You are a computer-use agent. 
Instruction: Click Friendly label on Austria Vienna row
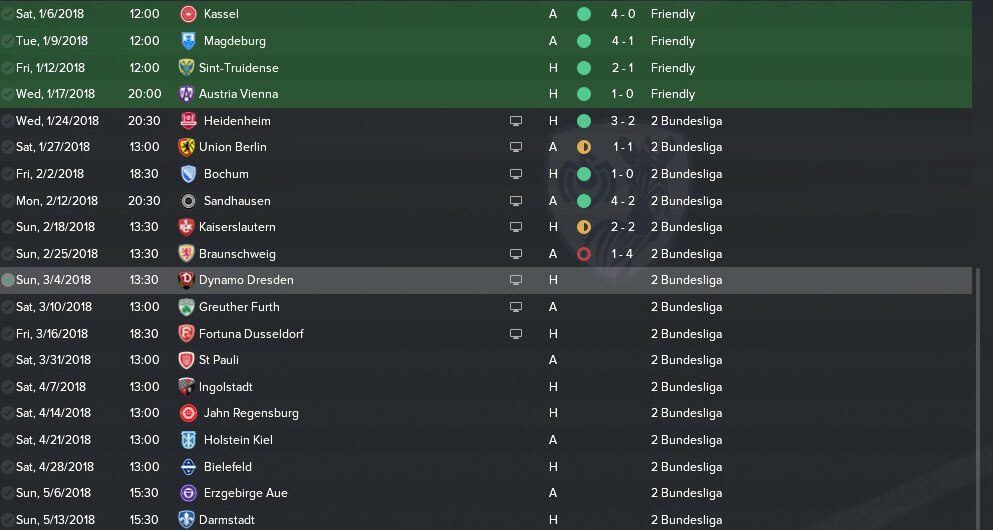pyautogui.click(x=673, y=94)
